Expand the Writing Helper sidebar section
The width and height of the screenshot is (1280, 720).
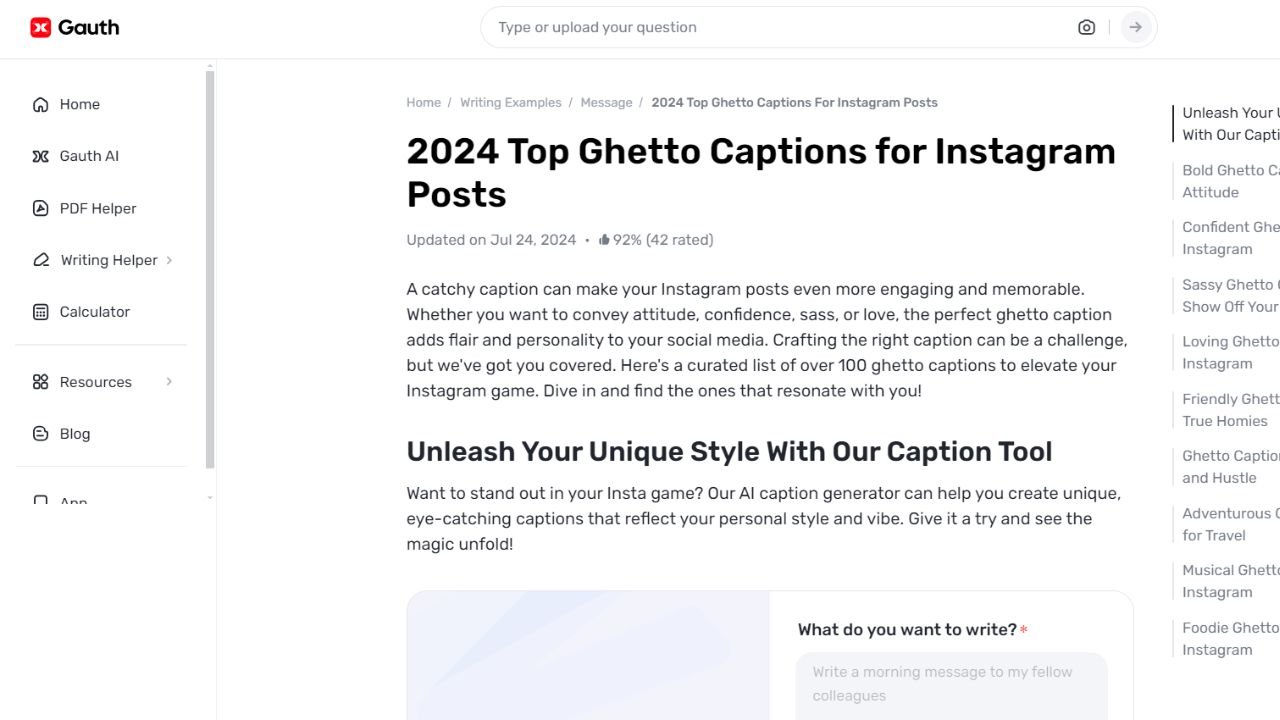167,260
